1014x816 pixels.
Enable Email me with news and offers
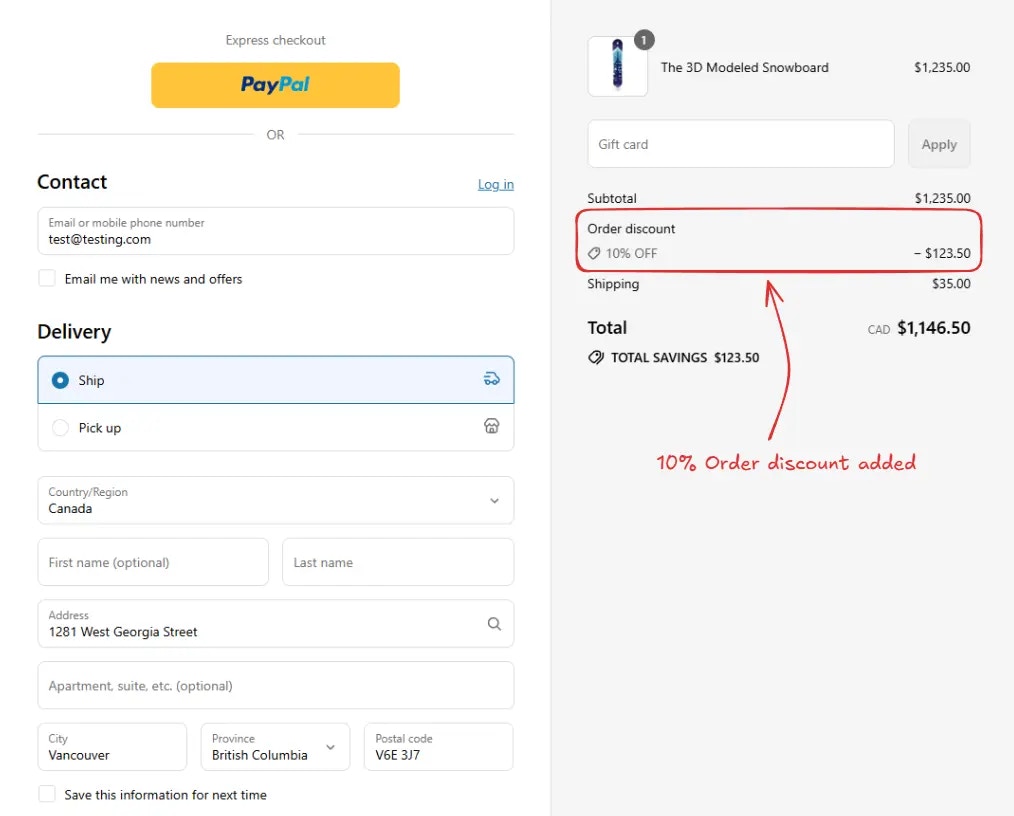click(47, 279)
